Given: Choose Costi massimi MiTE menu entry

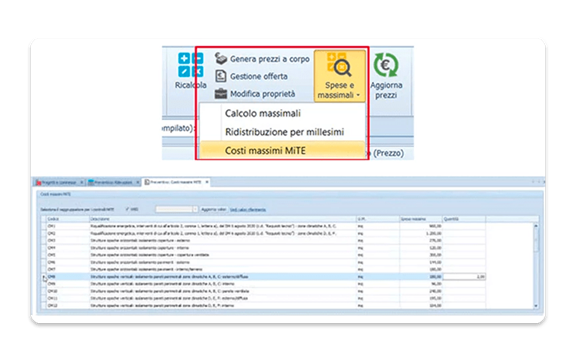Looking at the screenshot, I should point(265,151).
